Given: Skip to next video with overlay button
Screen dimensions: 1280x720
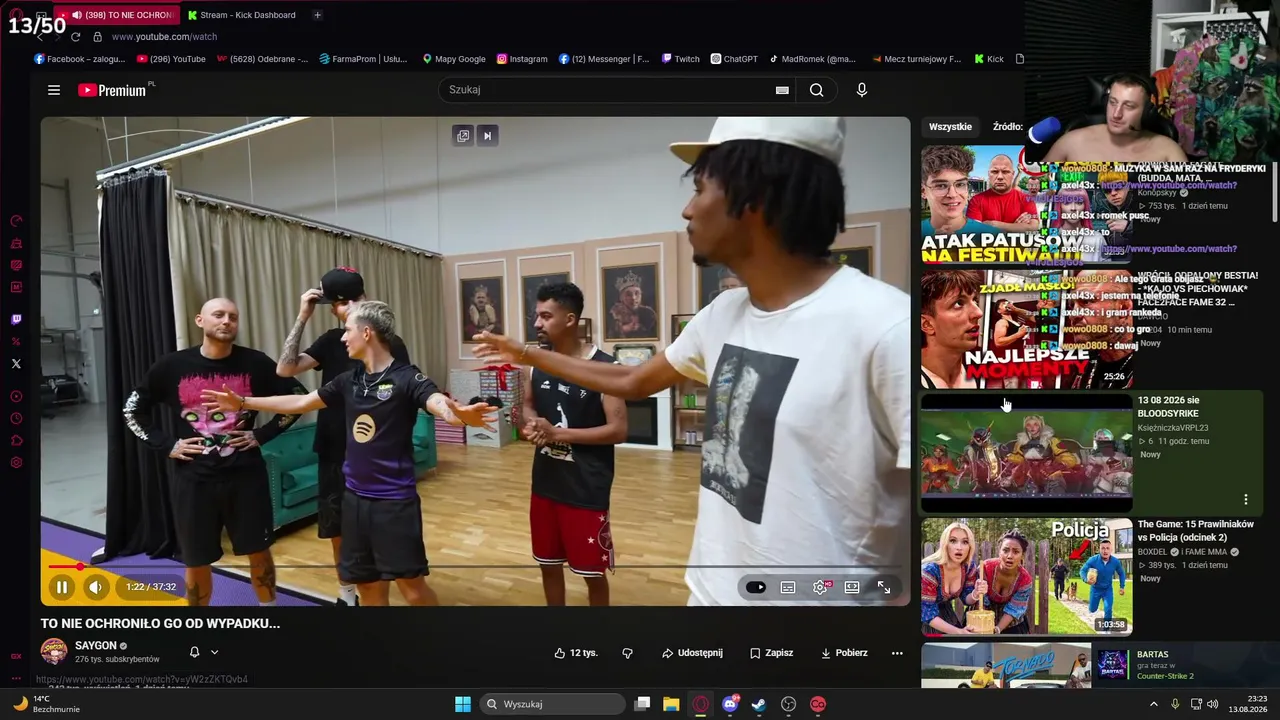Looking at the screenshot, I should tap(487, 136).
